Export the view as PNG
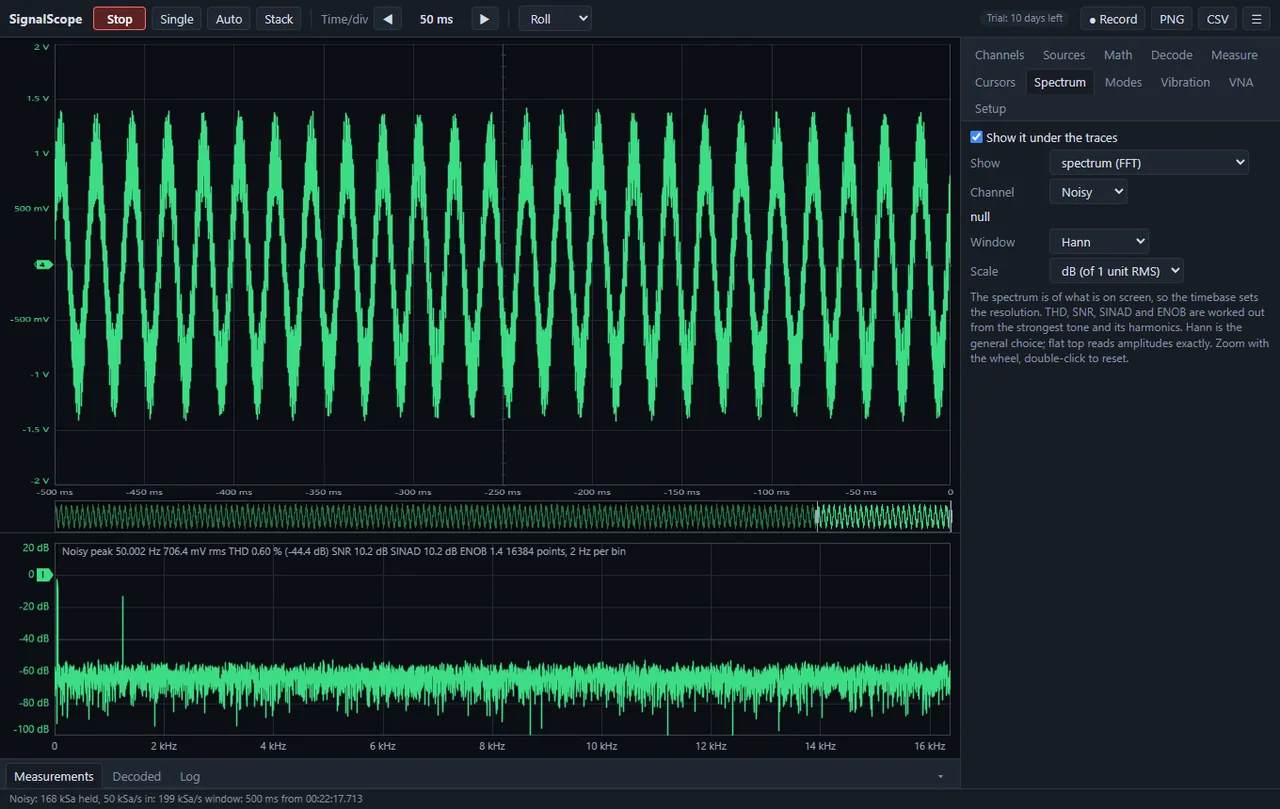 tap(1172, 19)
